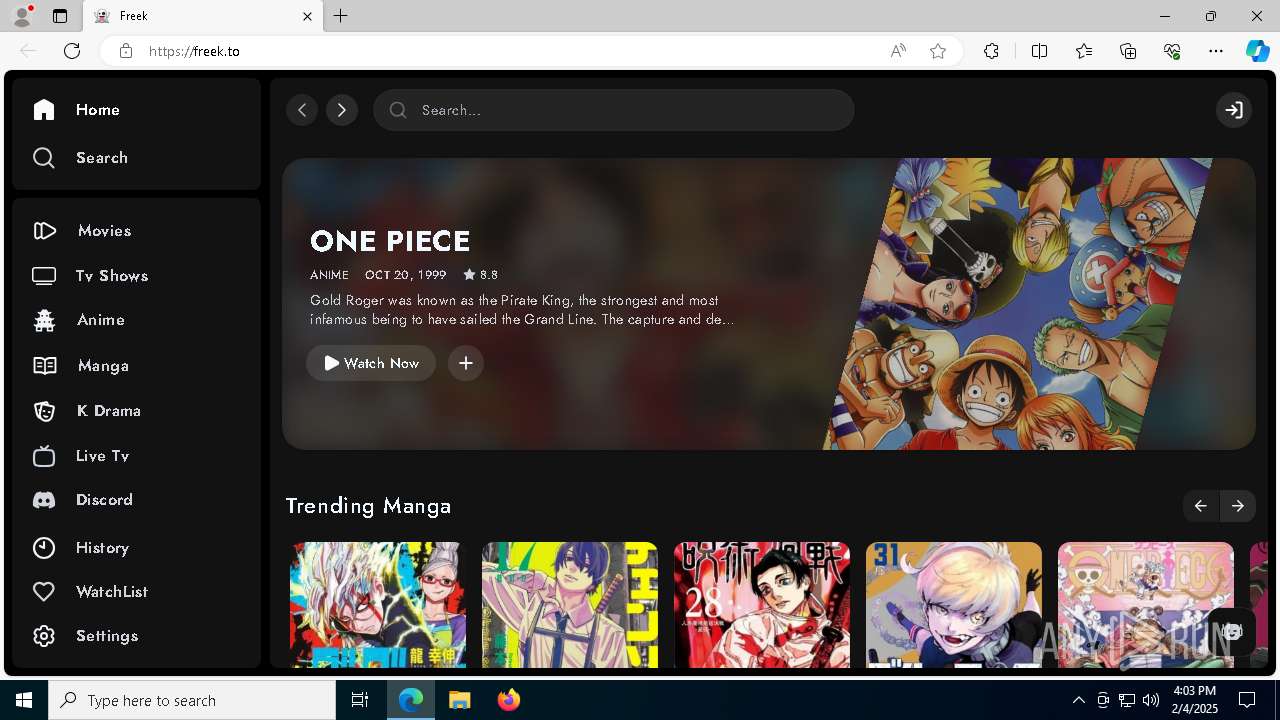Open a new browser tab

341,16
